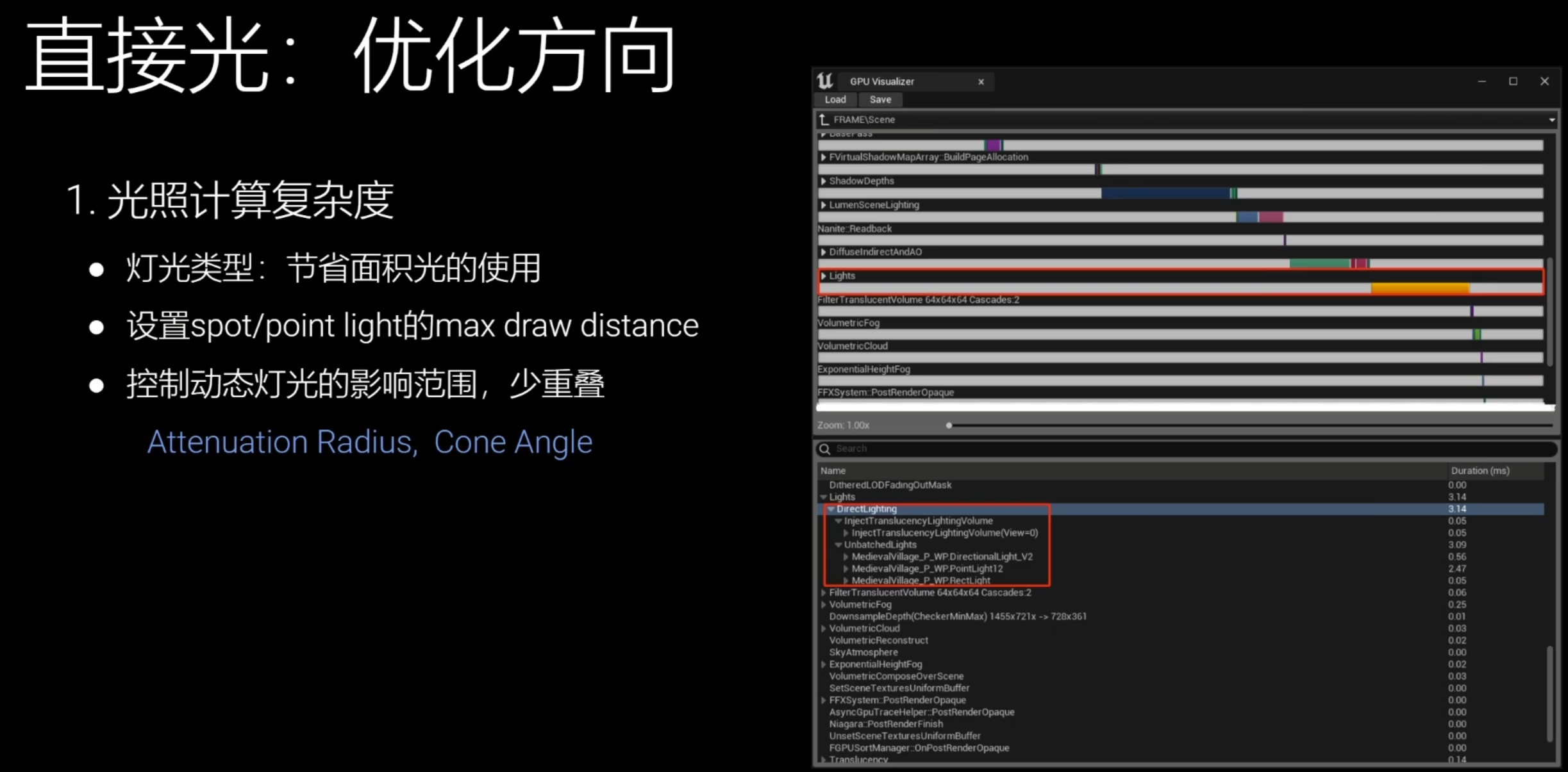Expand the LumenSceneLighting timeline row

(x=824, y=205)
